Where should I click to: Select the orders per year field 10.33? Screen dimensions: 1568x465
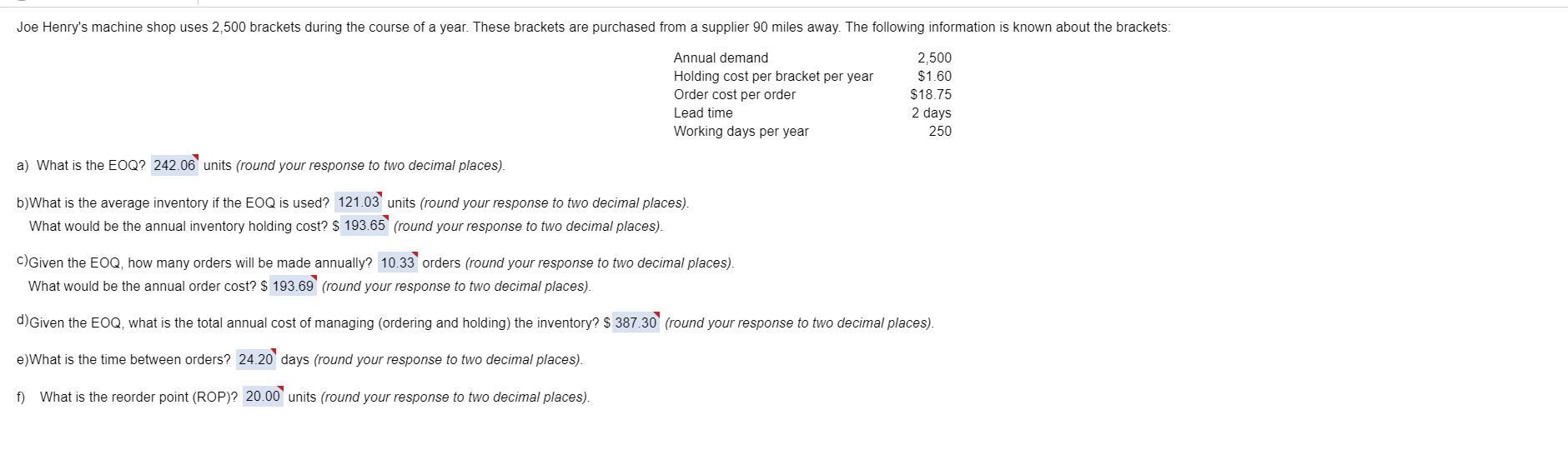398,262
